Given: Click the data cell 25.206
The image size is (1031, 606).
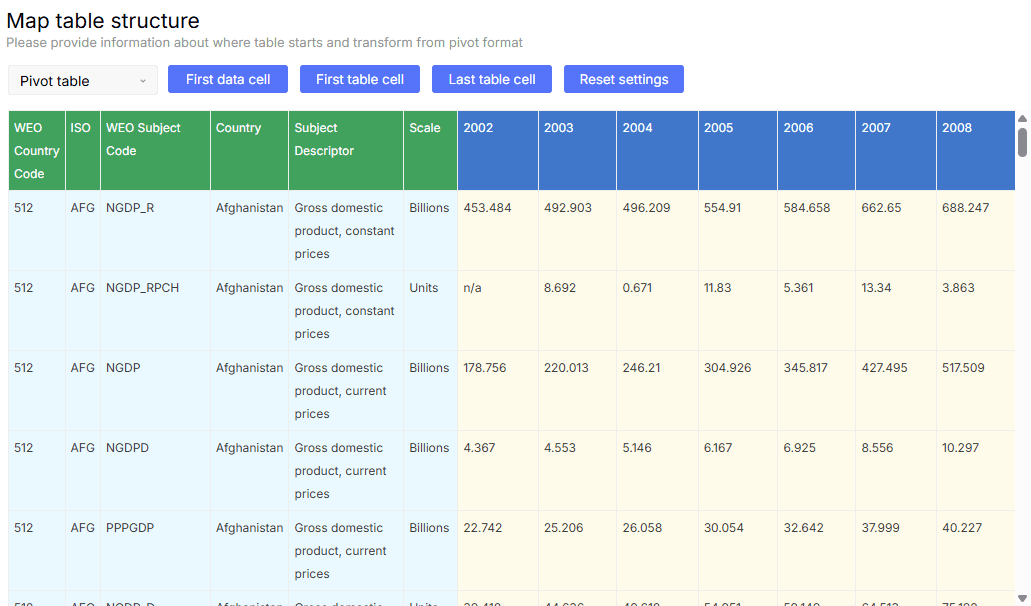Looking at the screenshot, I should point(577,551).
